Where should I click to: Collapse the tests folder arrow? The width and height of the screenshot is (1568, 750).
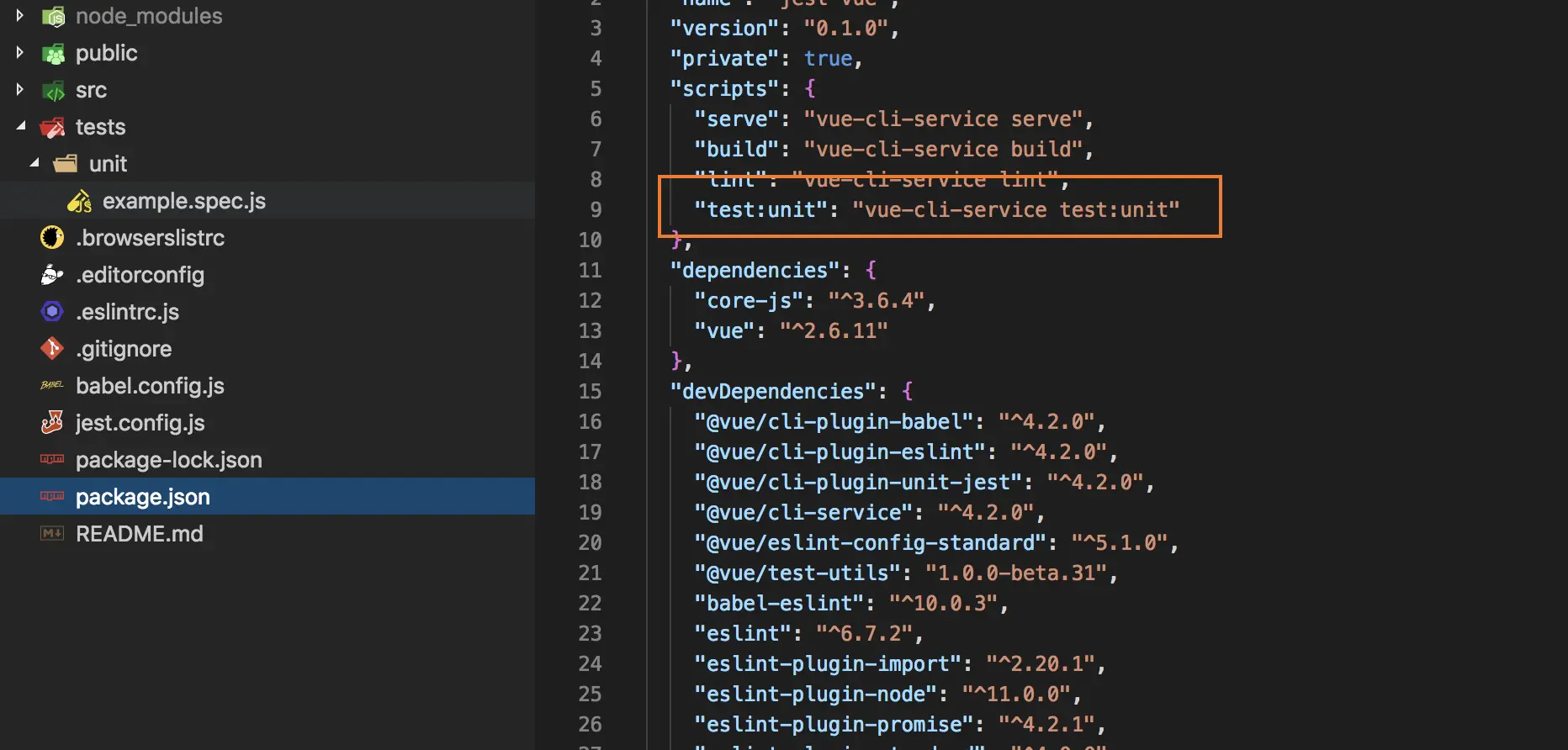click(x=20, y=126)
